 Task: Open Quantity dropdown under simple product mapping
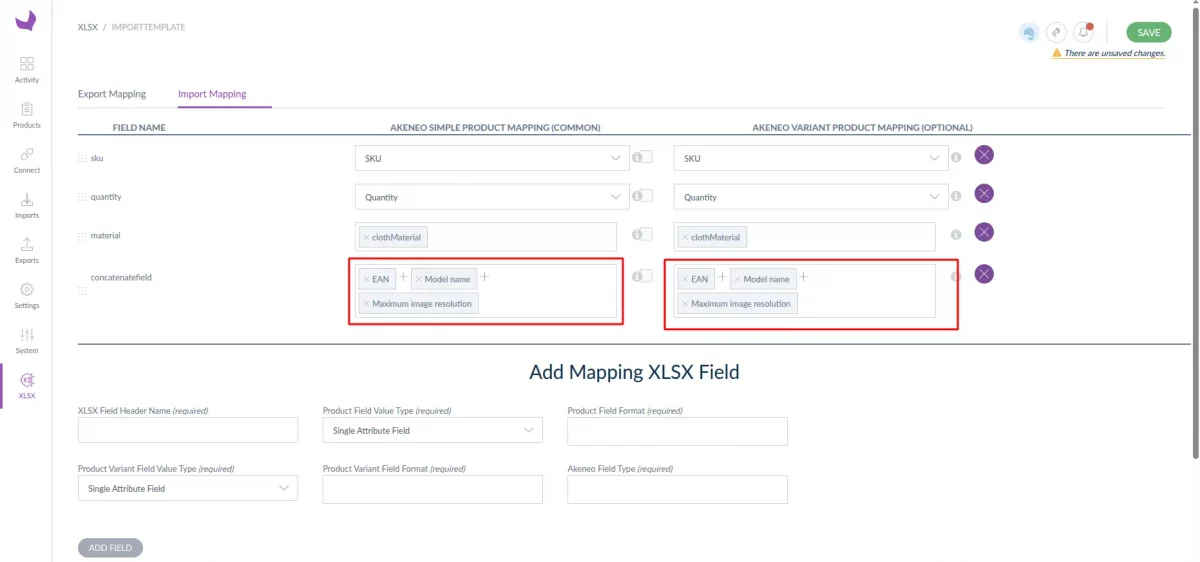click(492, 197)
